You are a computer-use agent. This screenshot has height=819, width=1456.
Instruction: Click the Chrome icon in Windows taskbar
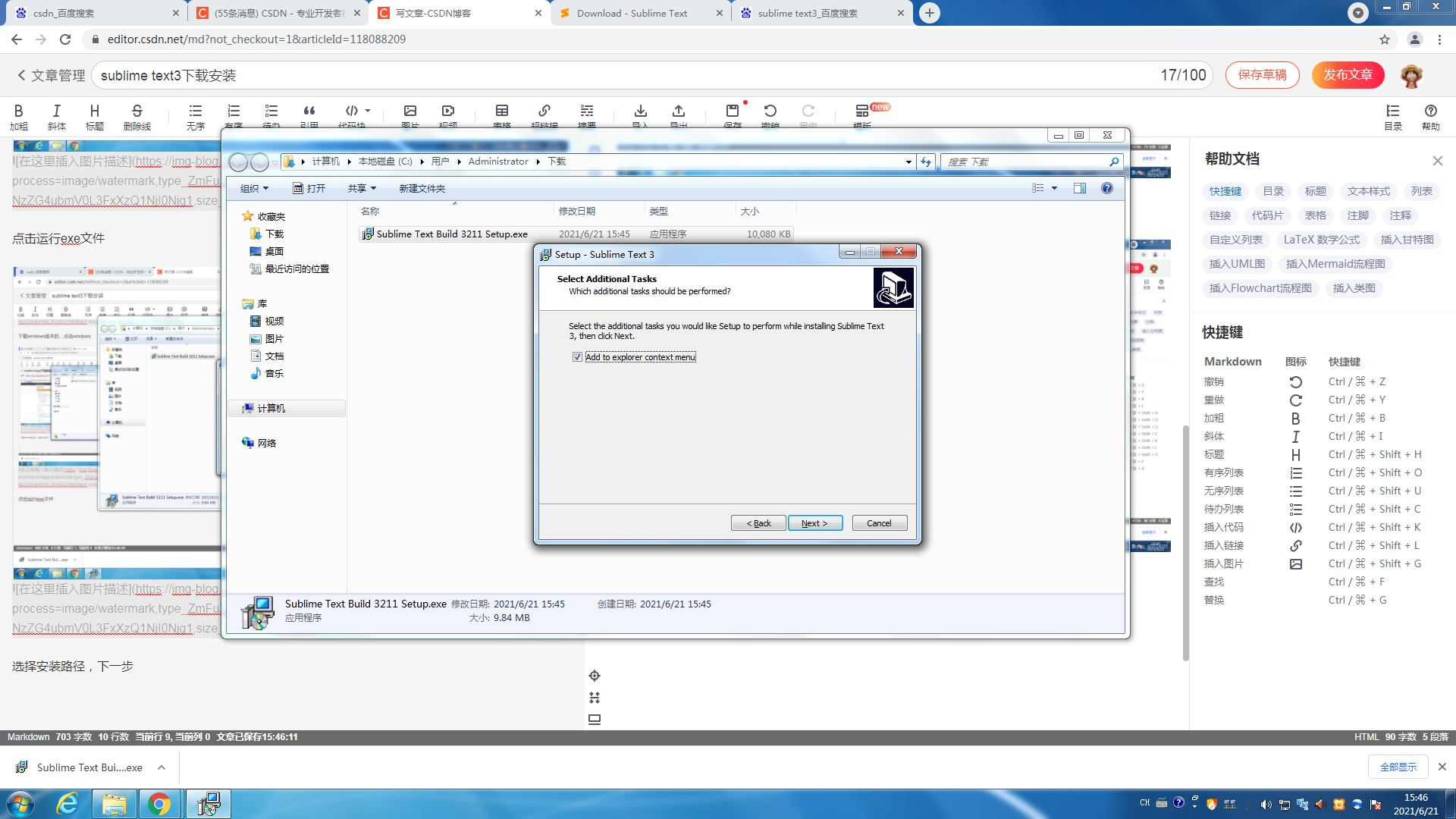[159, 804]
